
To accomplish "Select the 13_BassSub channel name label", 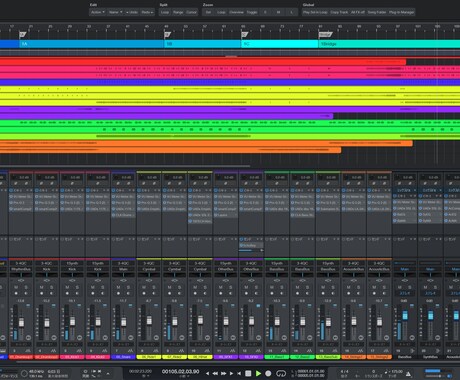I will 328,357.
